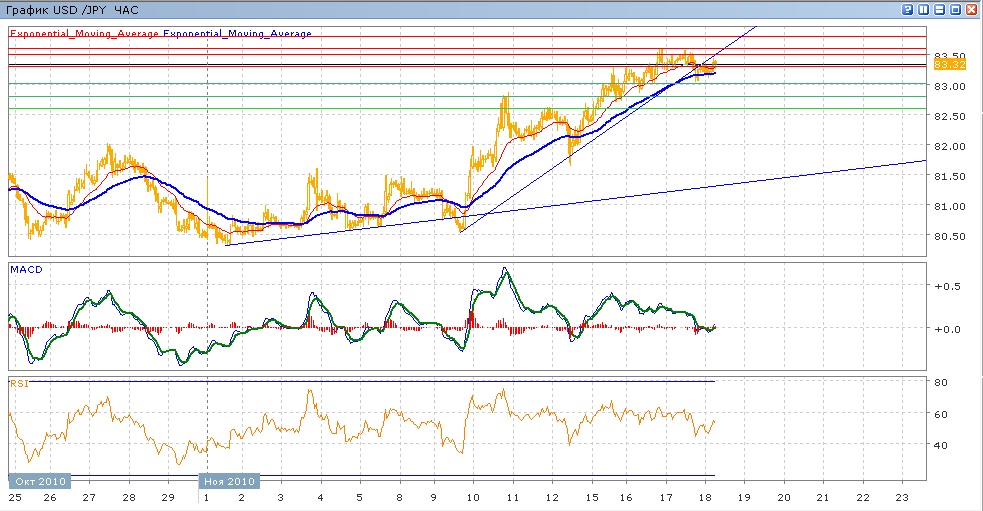Minimize the USD/JPY chart window
983x511 pixels.
pos(939,9)
